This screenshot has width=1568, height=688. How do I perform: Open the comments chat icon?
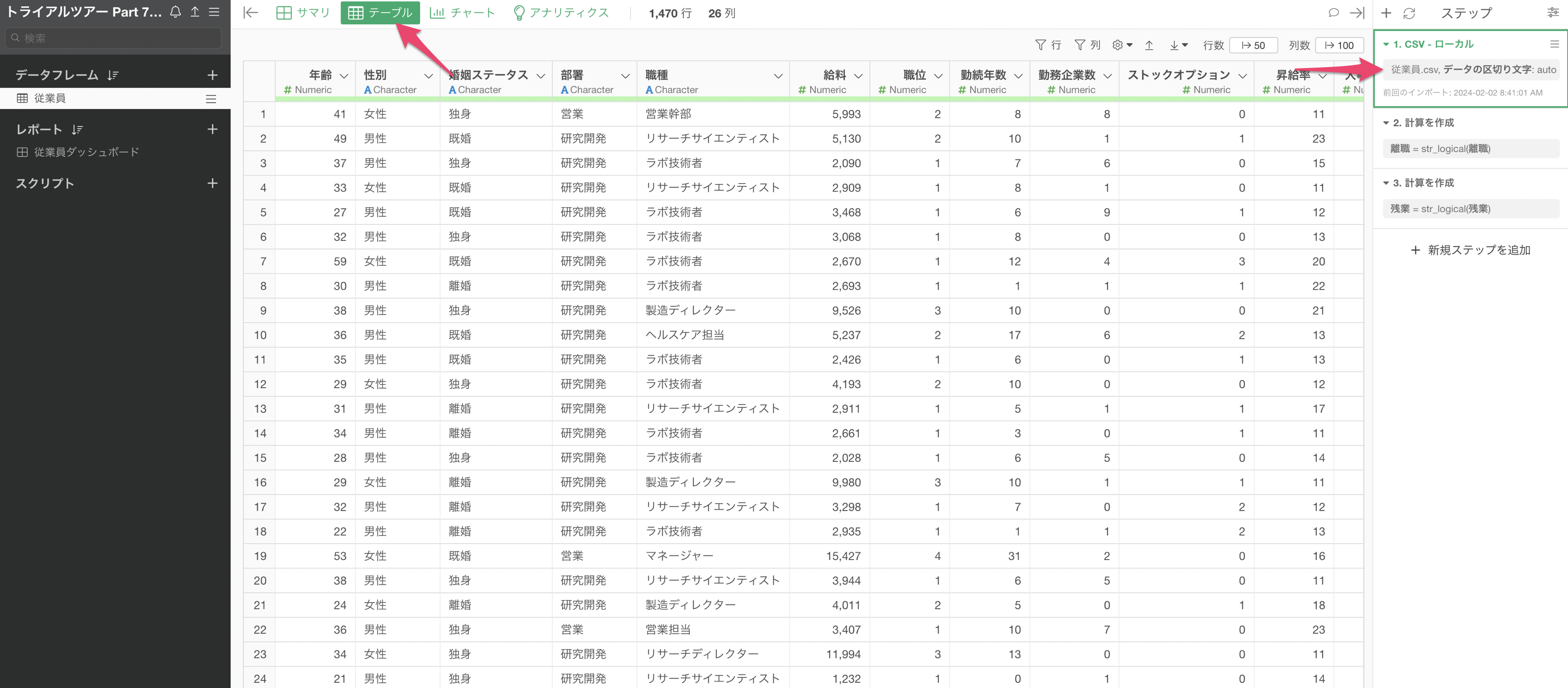coord(1333,13)
